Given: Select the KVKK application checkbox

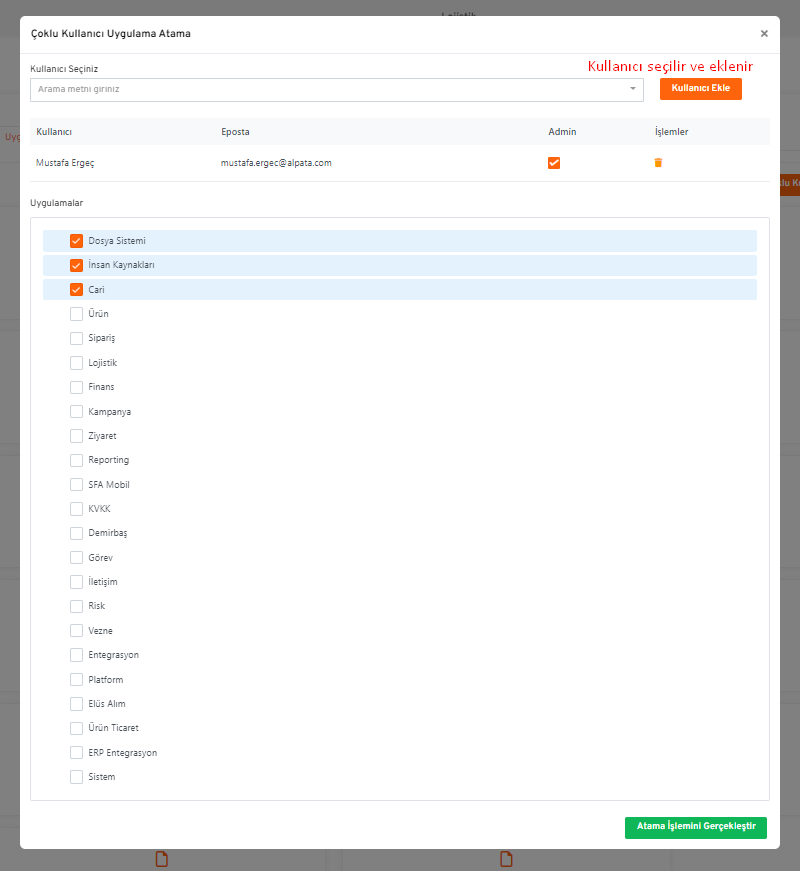Looking at the screenshot, I should pos(76,509).
